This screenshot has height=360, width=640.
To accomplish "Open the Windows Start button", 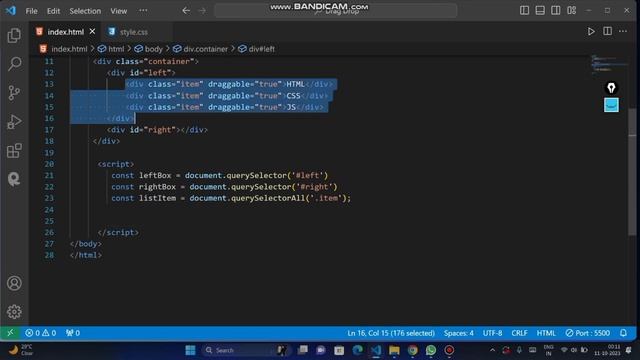I will [190, 350].
